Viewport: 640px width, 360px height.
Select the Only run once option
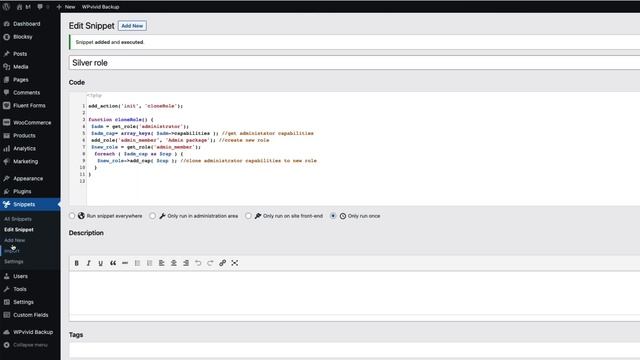[x=333, y=216]
